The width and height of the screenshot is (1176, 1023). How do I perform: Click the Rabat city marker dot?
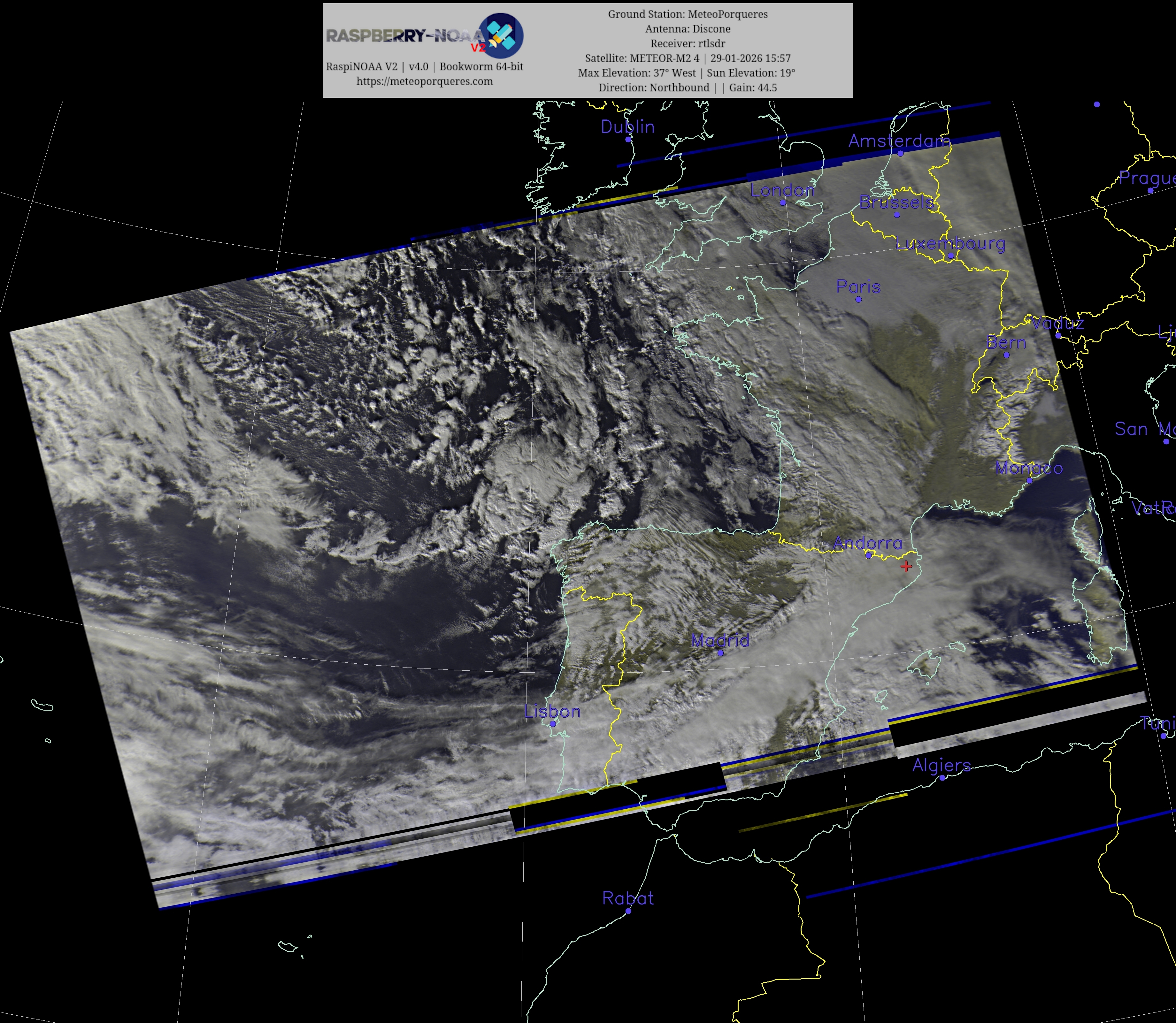coord(628,912)
